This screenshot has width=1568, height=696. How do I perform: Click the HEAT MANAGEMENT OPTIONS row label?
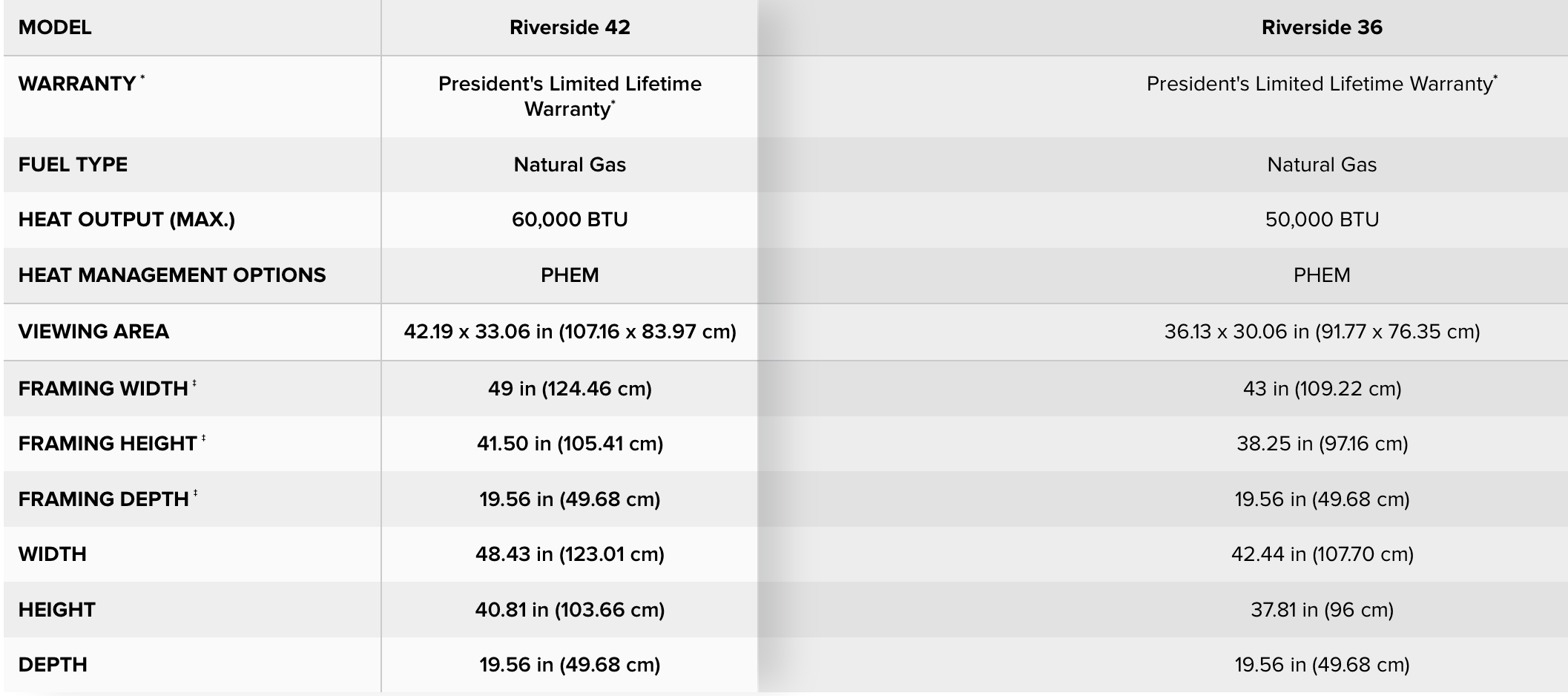(x=172, y=275)
